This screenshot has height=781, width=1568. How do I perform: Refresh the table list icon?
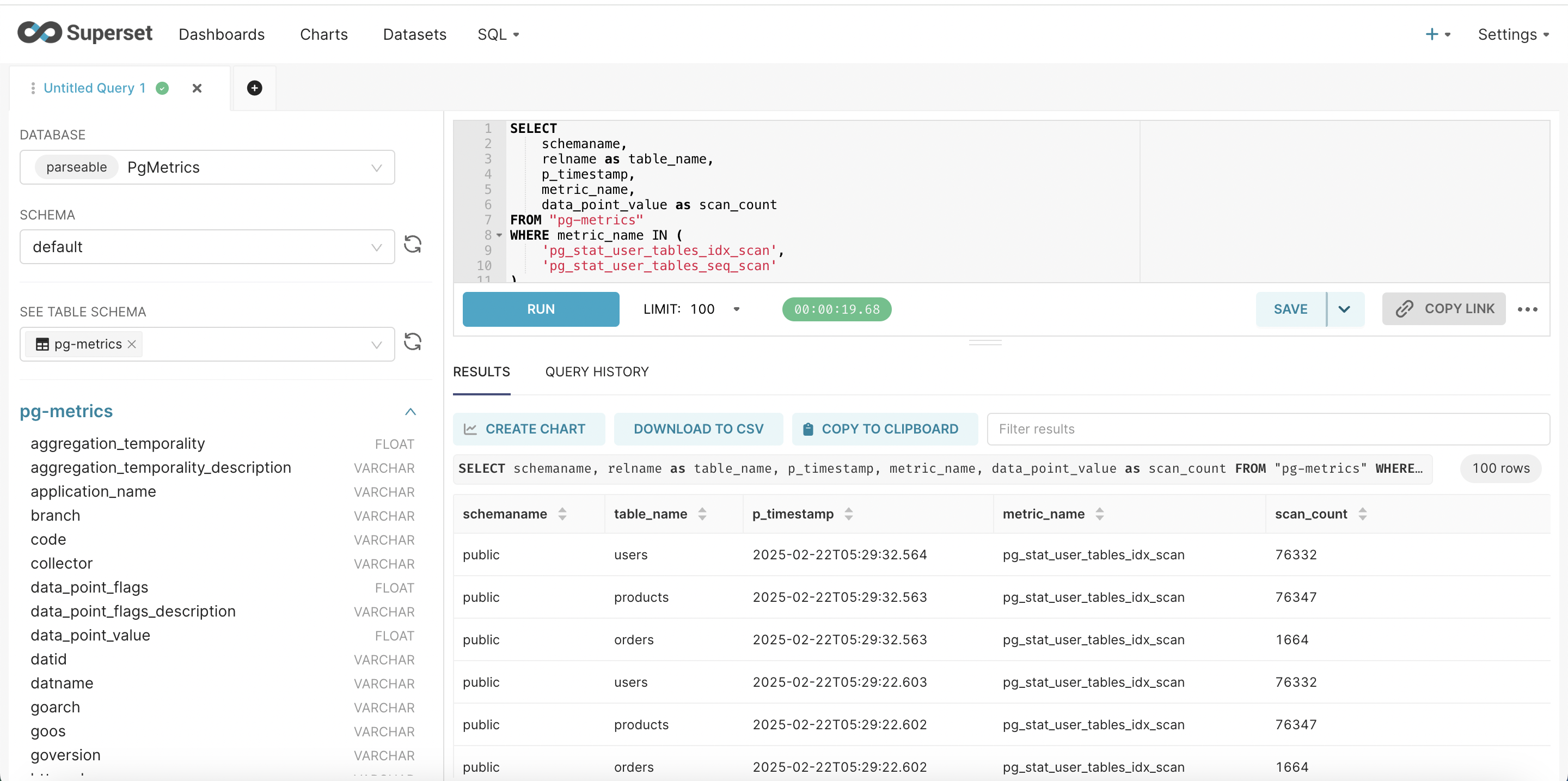[x=413, y=342]
